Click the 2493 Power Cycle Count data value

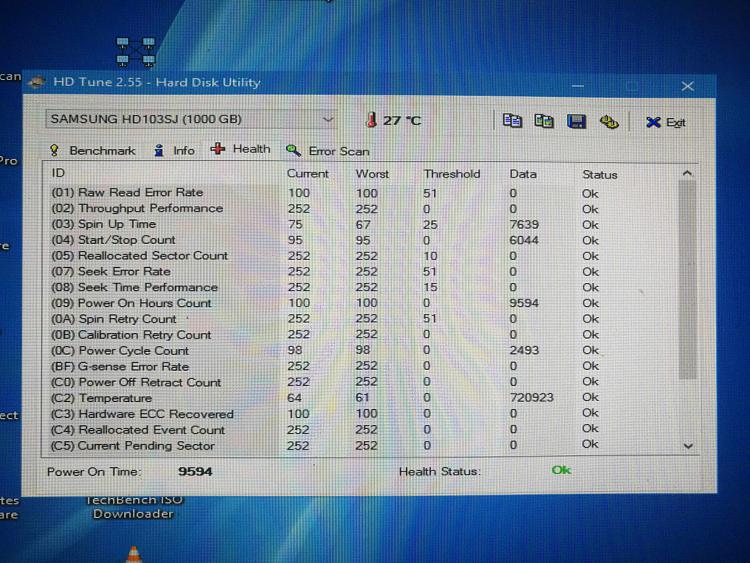tap(524, 351)
